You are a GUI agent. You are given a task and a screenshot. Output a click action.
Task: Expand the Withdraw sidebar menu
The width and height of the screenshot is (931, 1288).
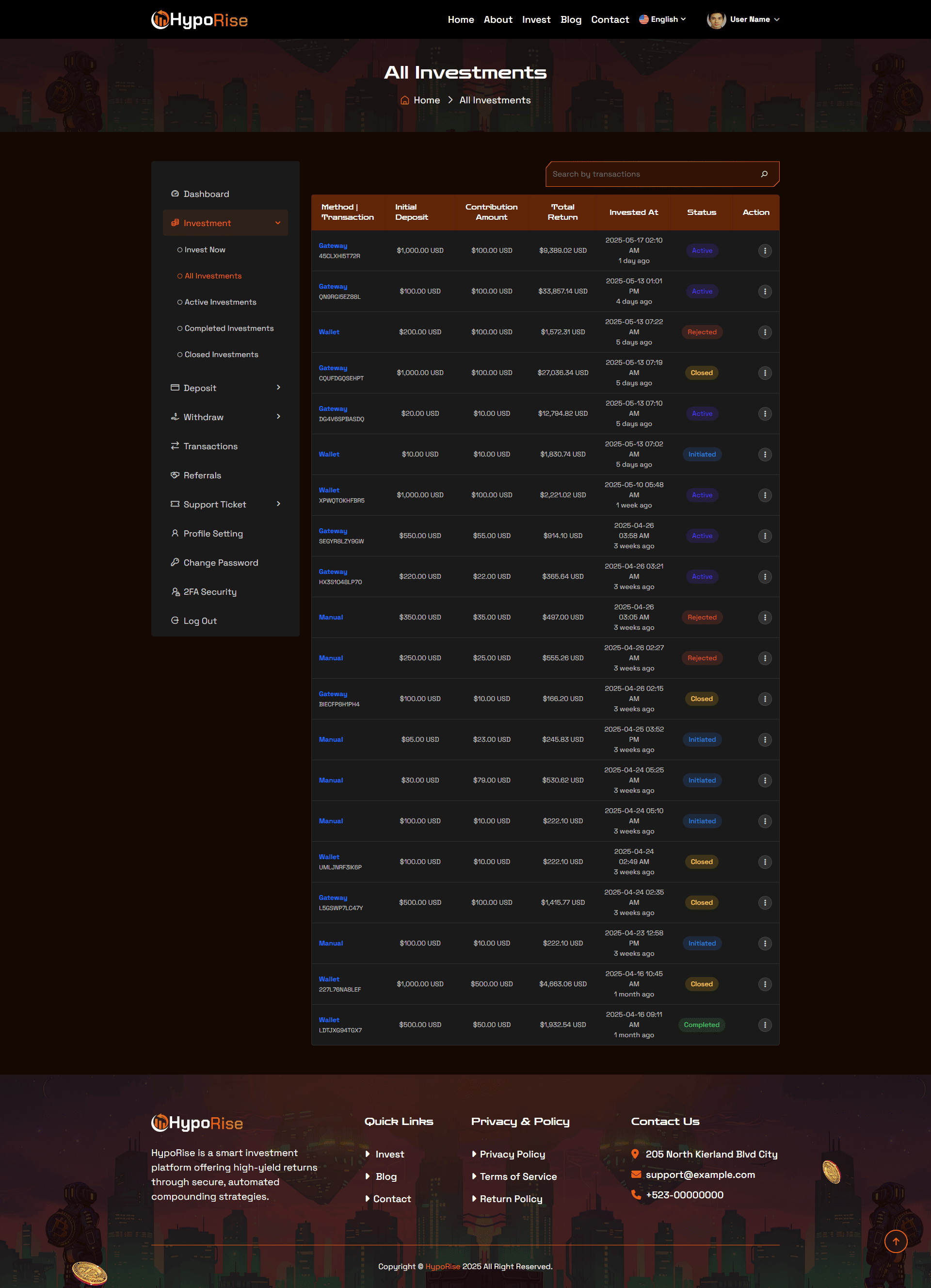[x=225, y=417]
